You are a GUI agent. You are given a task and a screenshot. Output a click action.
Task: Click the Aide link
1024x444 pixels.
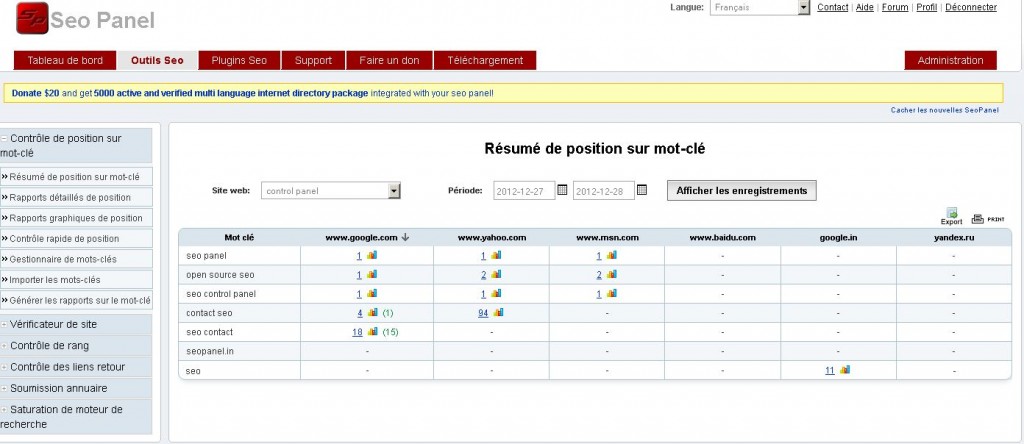point(865,7)
